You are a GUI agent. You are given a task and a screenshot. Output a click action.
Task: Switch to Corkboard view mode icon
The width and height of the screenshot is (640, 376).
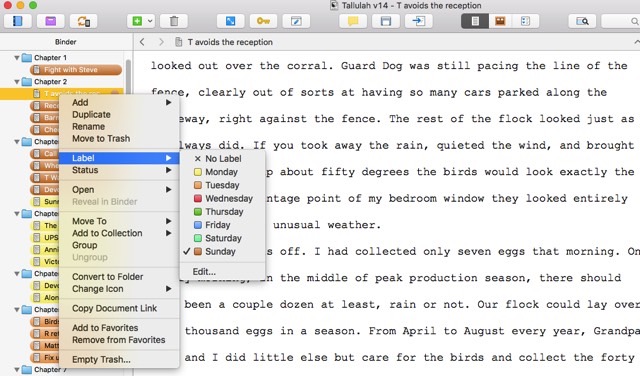point(500,21)
